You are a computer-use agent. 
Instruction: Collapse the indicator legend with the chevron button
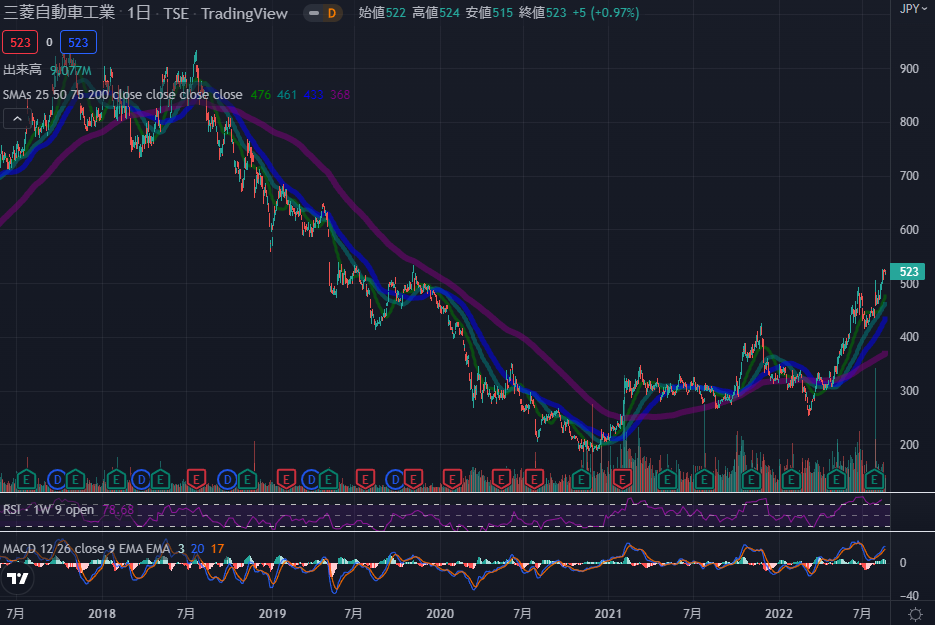(17, 119)
